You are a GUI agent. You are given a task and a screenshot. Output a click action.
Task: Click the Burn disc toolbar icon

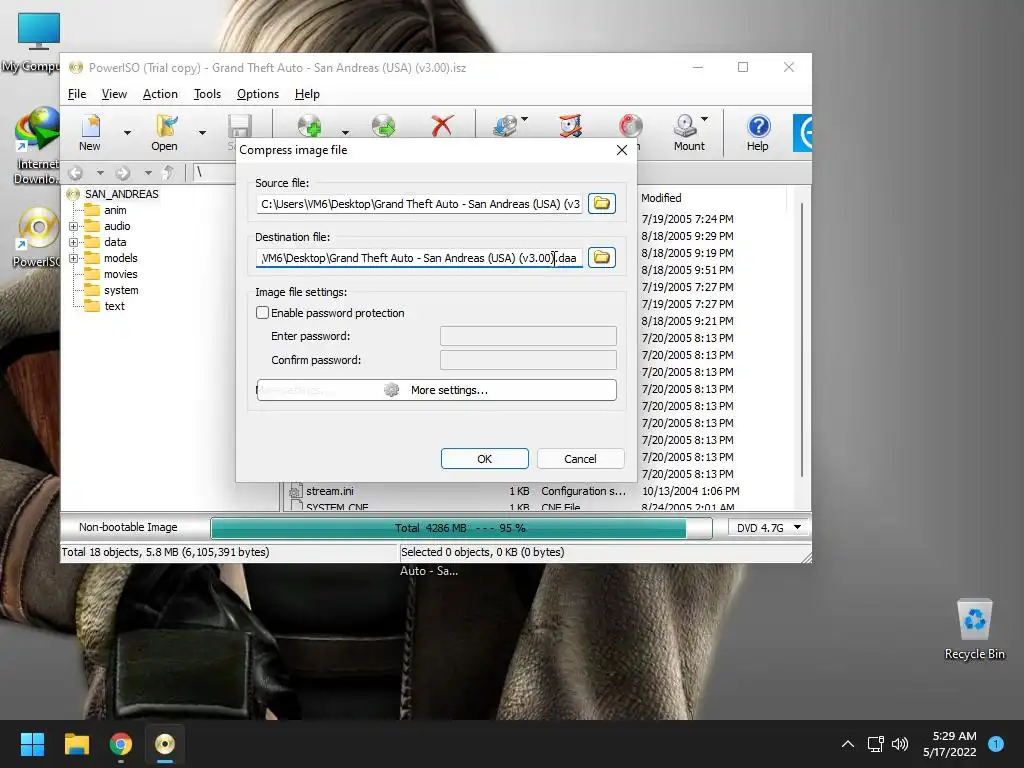(630, 125)
